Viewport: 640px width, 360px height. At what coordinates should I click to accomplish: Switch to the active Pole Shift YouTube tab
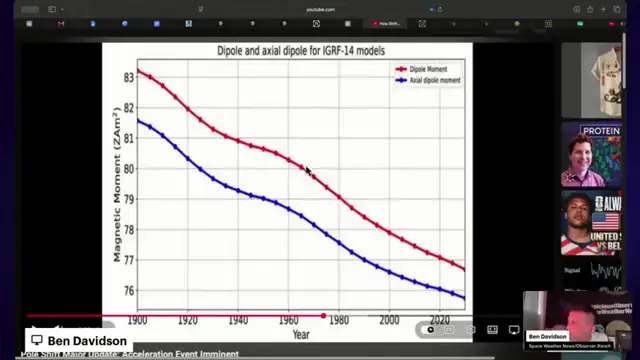[x=386, y=24]
